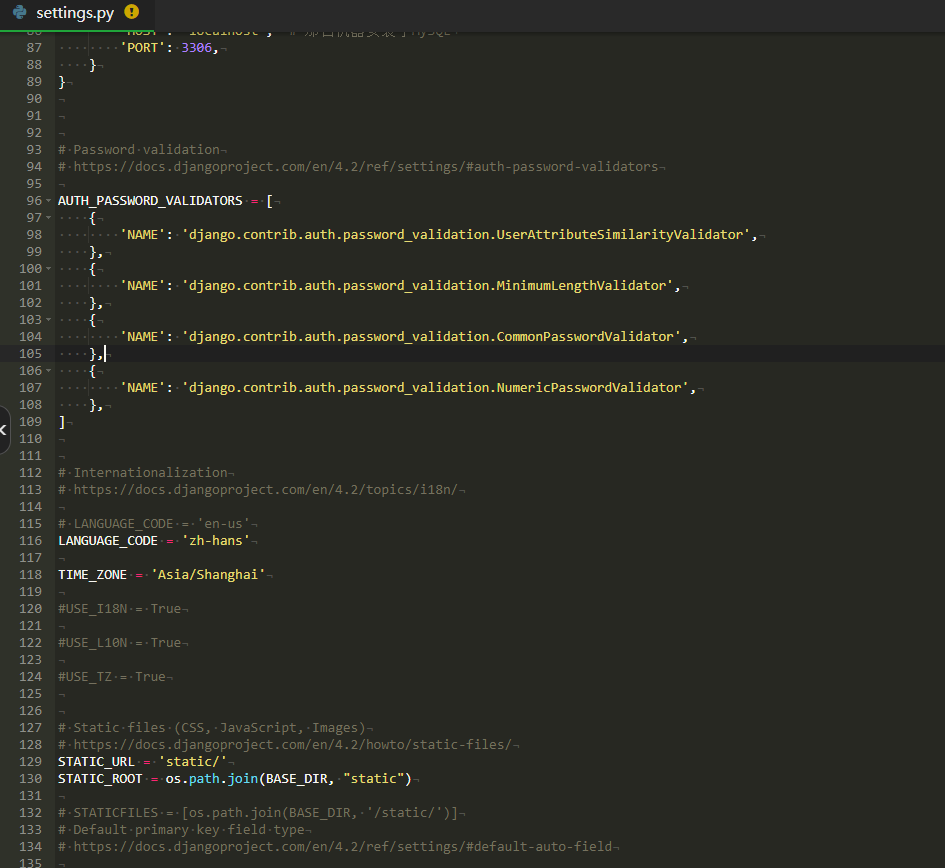Collapse the fold arrow at line 97
Screen dimensions: 945x868
[x=49, y=218]
